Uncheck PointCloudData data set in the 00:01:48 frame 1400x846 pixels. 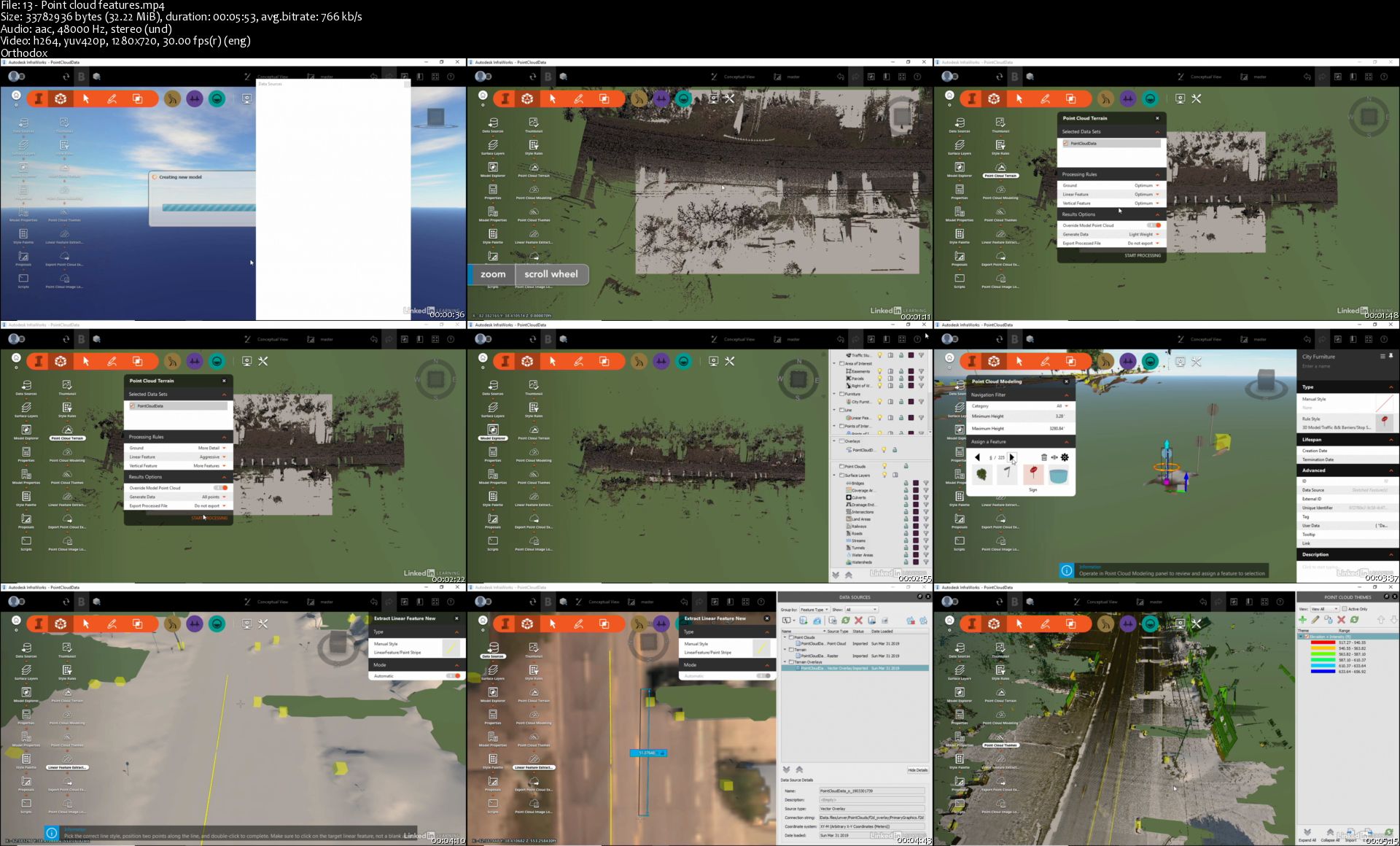pyautogui.click(x=1065, y=144)
